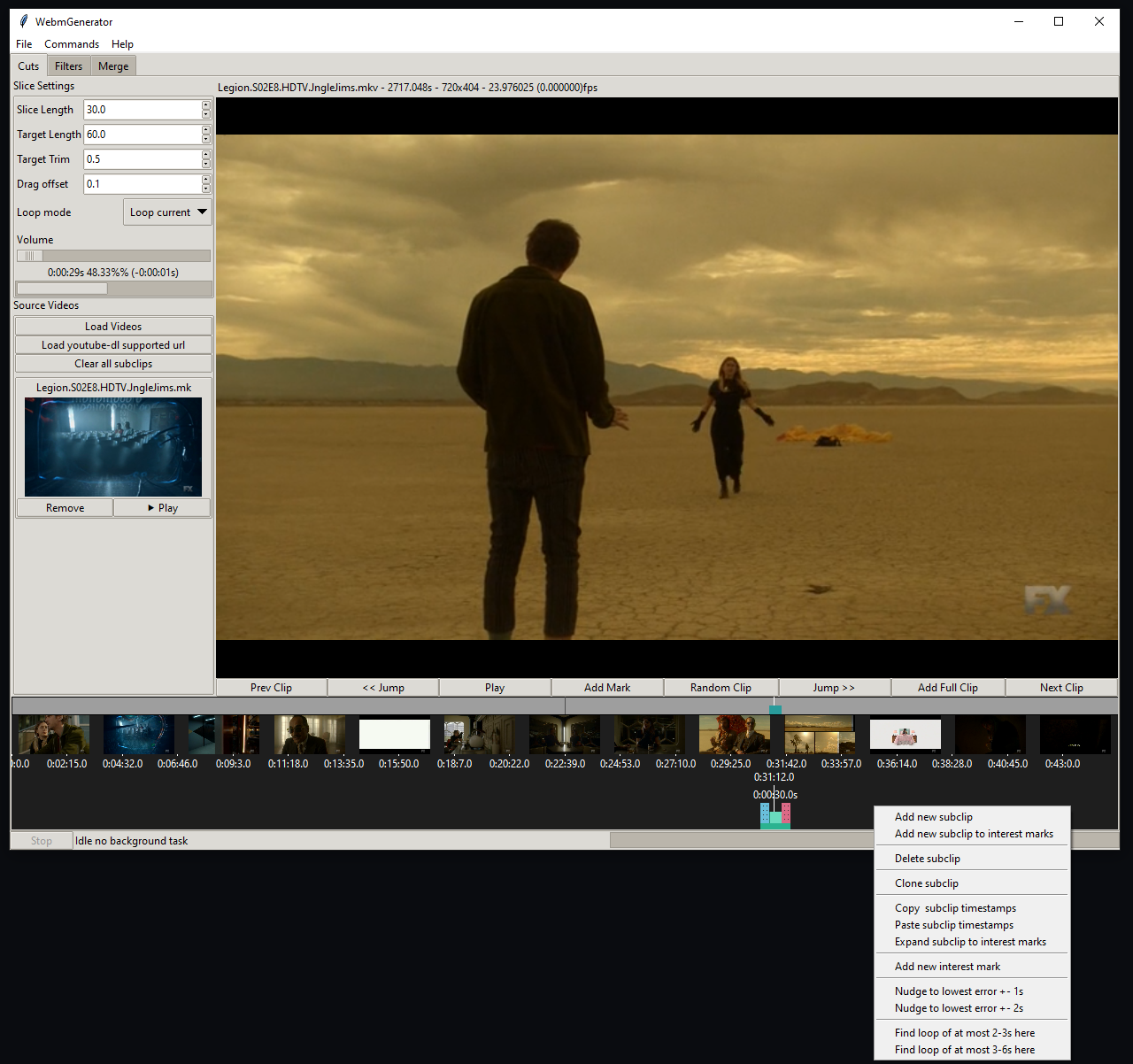Open the Loop mode dropdown
Screen dimensions: 1133x1064
tap(167, 212)
